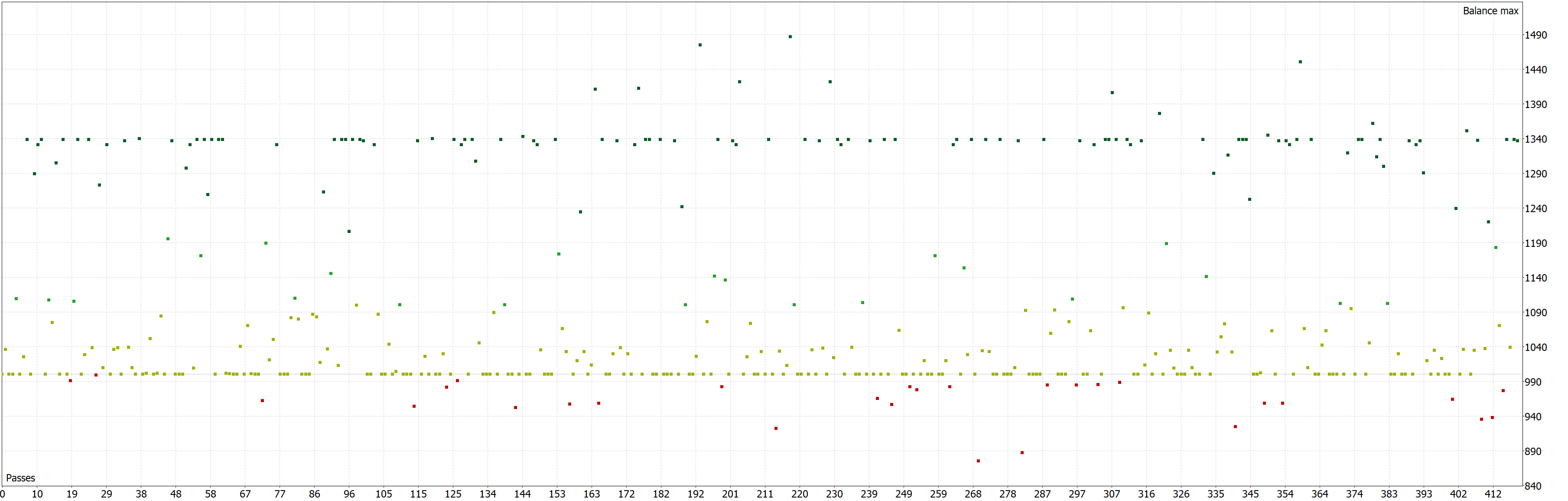Click pass number 412 on horizontal axis
The width and height of the screenshot is (1568, 501).
click(x=1493, y=494)
